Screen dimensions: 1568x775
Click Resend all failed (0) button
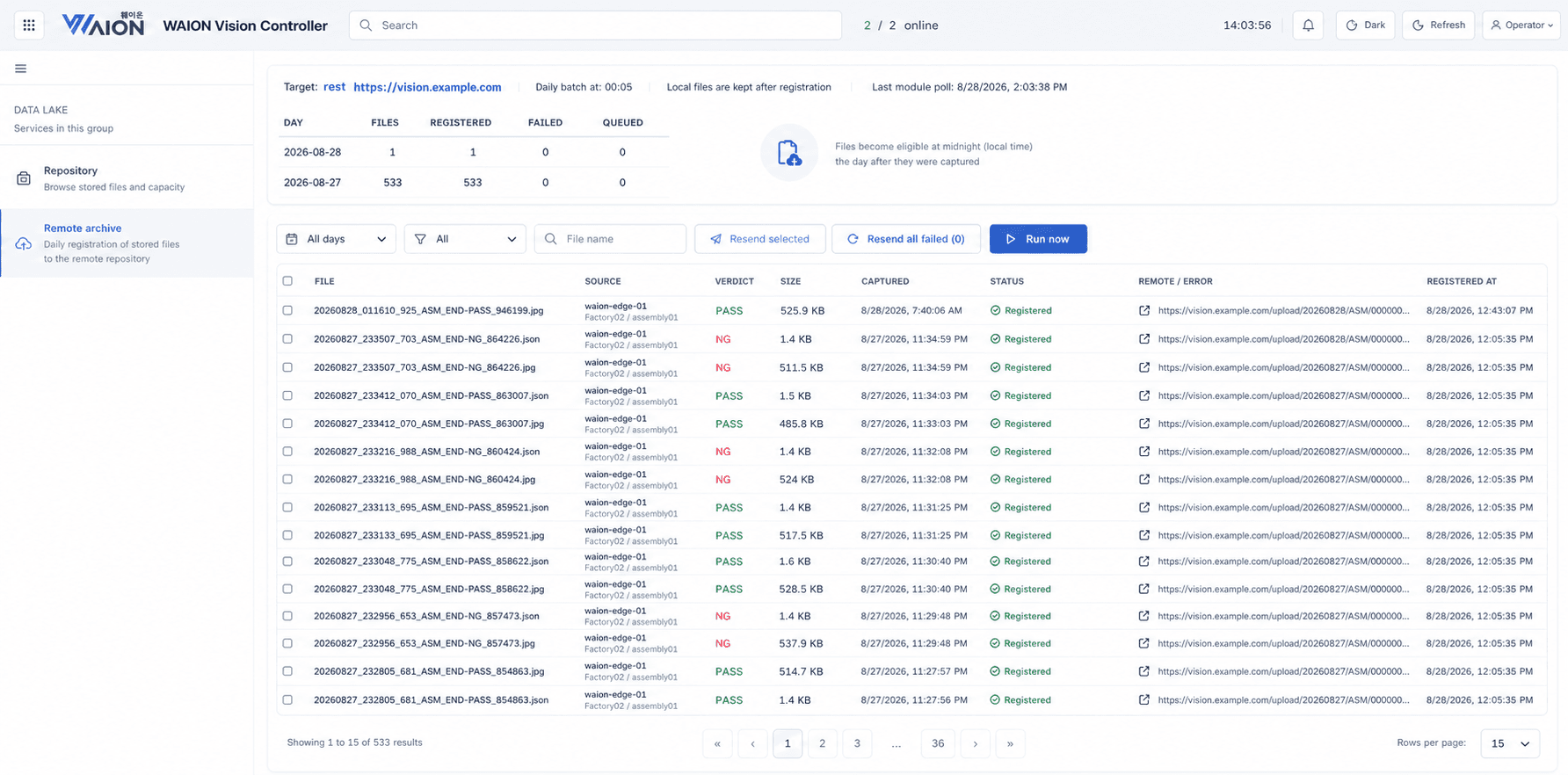tap(906, 239)
